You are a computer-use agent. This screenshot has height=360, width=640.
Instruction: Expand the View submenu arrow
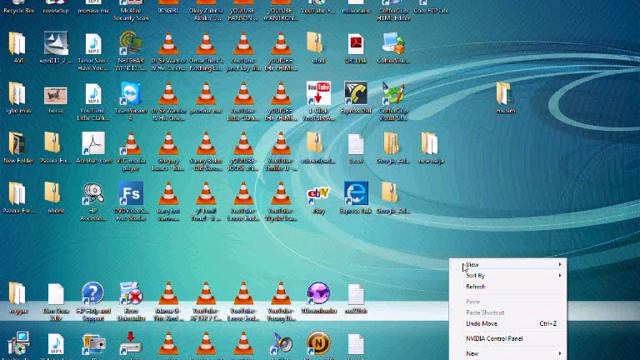(x=560, y=264)
